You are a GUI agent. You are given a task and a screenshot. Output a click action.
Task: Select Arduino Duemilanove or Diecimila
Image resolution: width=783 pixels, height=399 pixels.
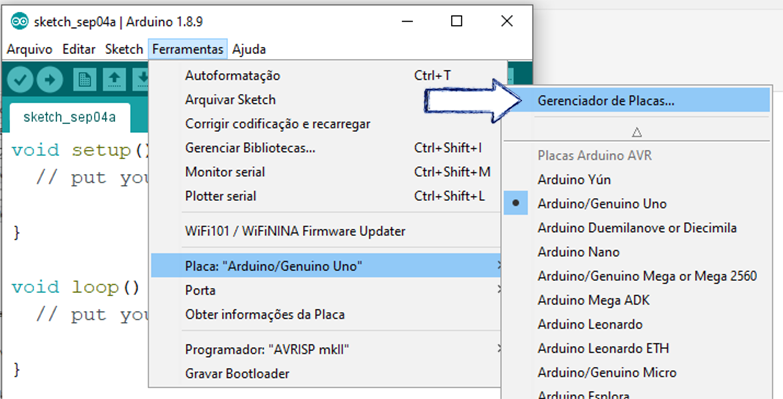pos(637,228)
